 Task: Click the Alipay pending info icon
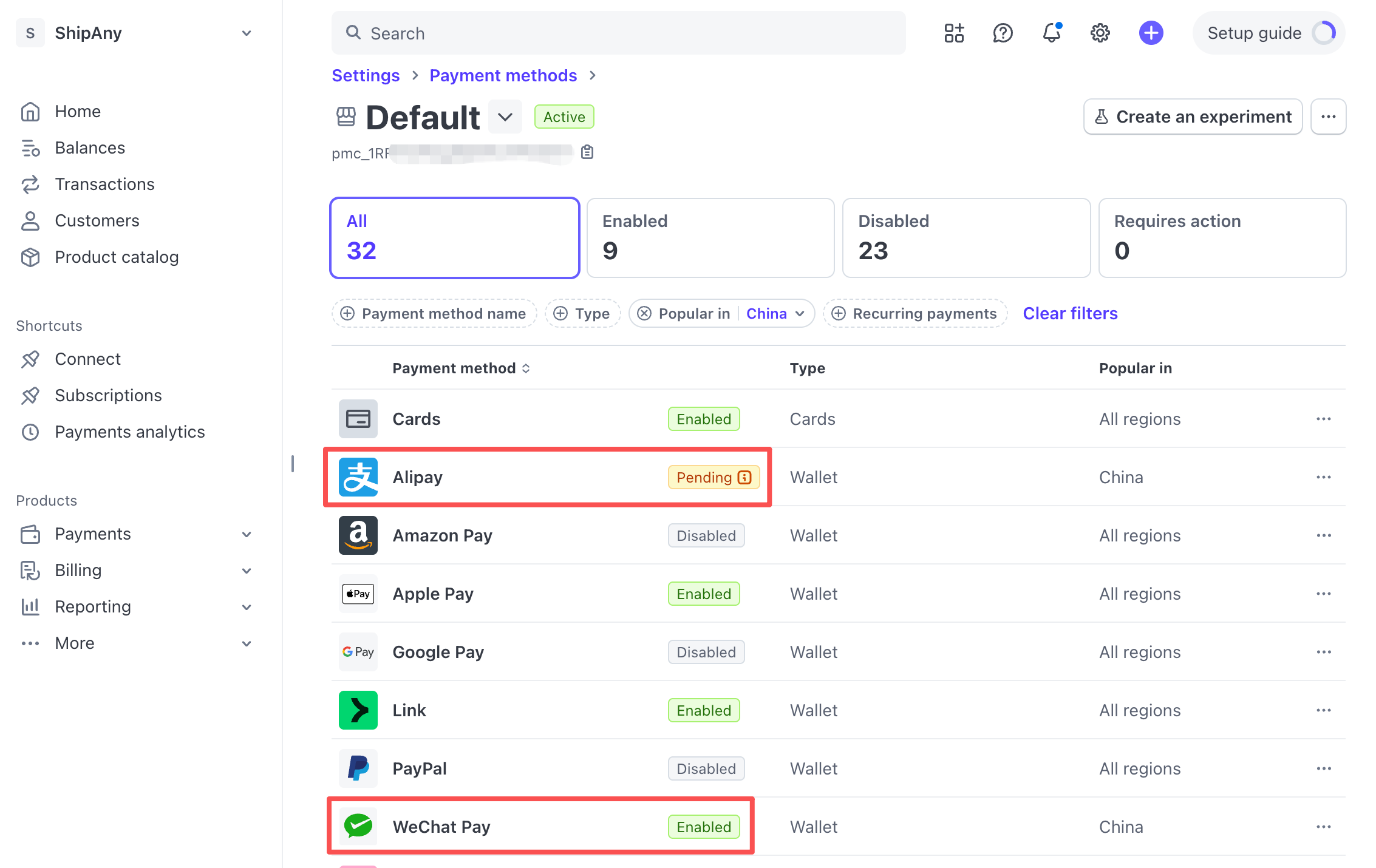[745, 478]
